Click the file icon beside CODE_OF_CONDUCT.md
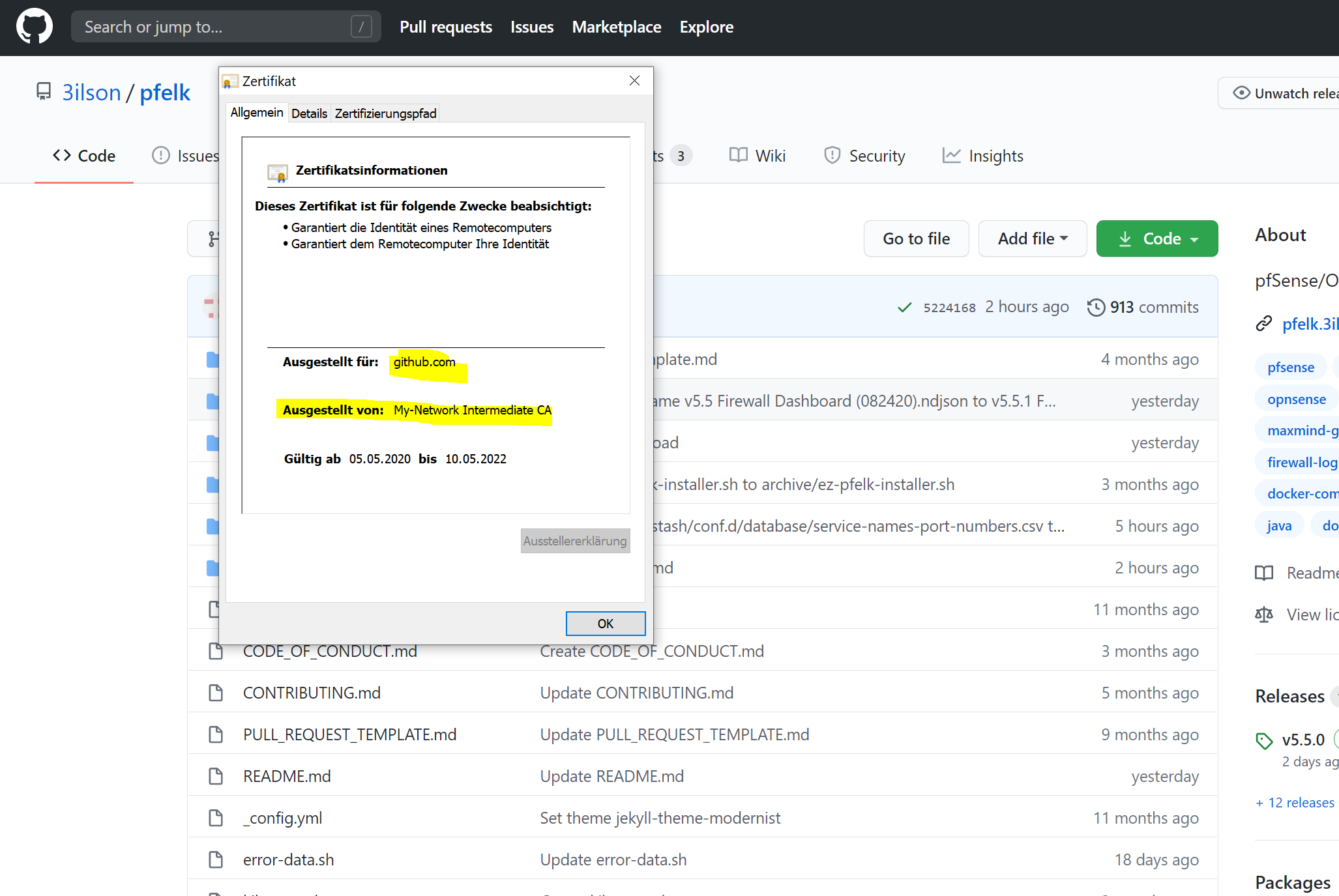Viewport: 1339px width, 896px height. tap(216, 651)
